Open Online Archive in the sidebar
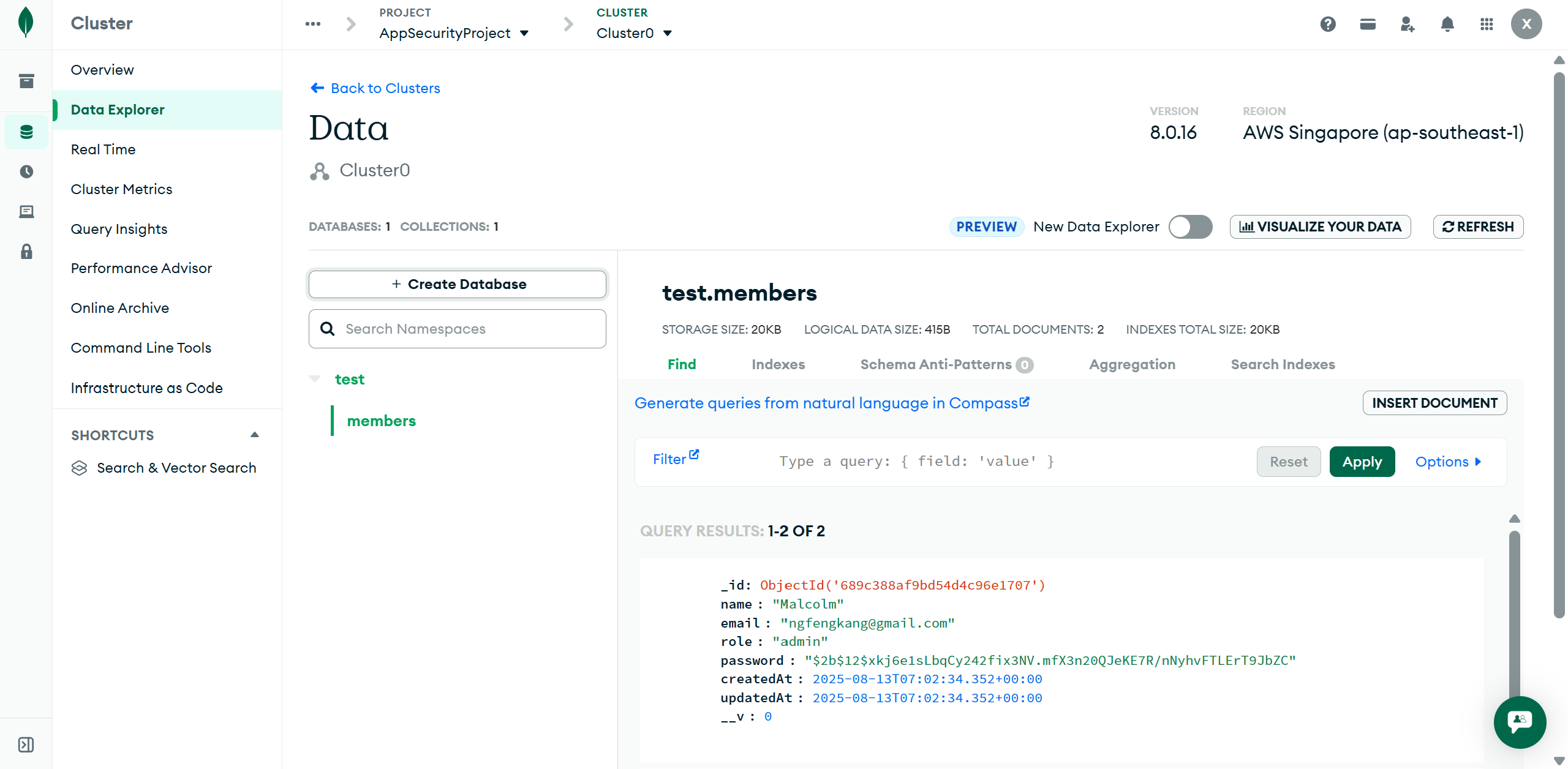The height and width of the screenshot is (769, 1568). 119,308
